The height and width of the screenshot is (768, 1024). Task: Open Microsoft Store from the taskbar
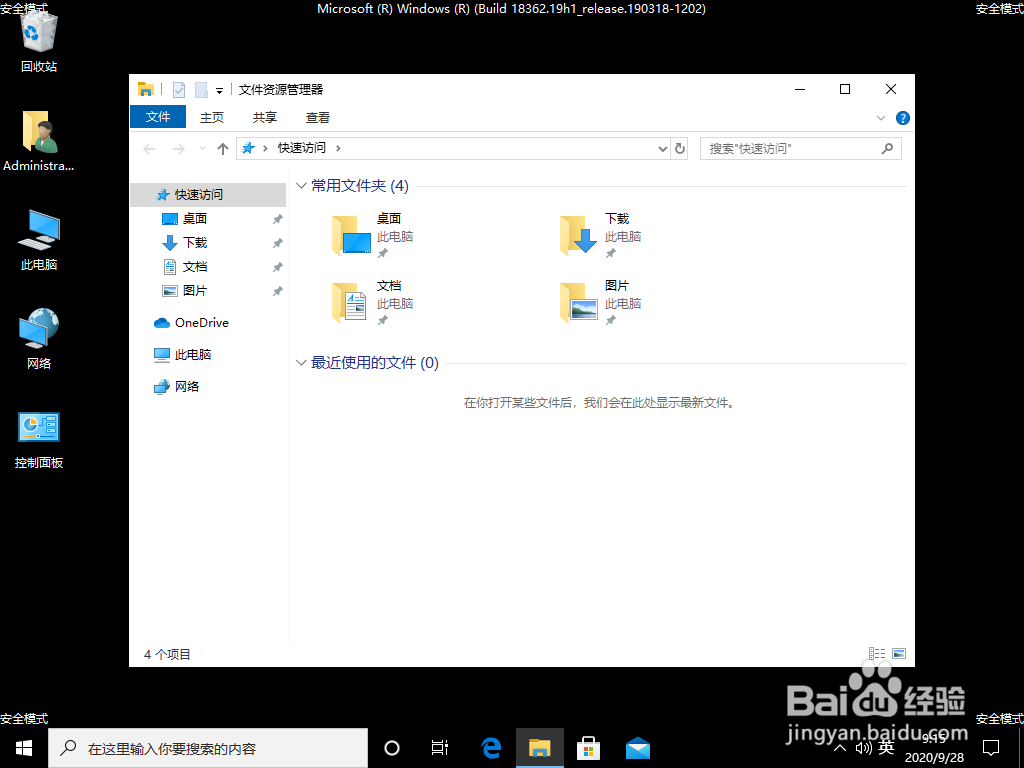click(588, 748)
